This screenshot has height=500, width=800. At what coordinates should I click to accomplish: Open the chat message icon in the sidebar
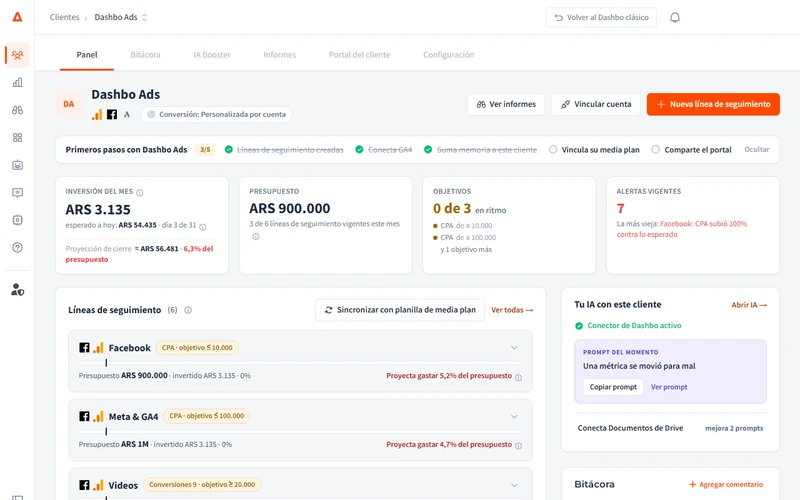click(x=17, y=193)
